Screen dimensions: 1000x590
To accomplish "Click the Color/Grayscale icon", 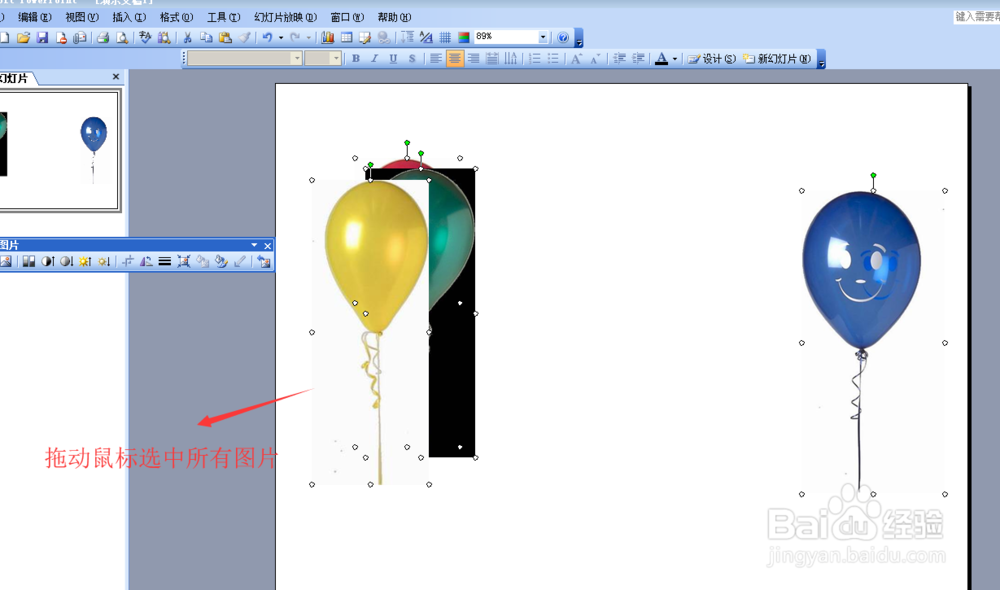I will coord(464,38).
